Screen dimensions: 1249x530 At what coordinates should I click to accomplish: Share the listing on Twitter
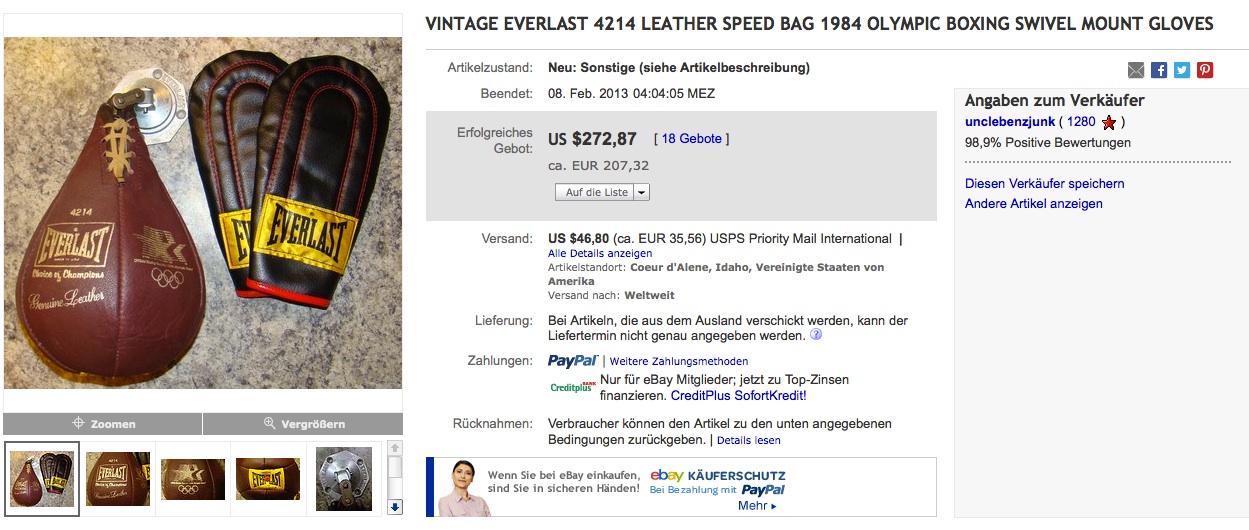tap(1182, 70)
